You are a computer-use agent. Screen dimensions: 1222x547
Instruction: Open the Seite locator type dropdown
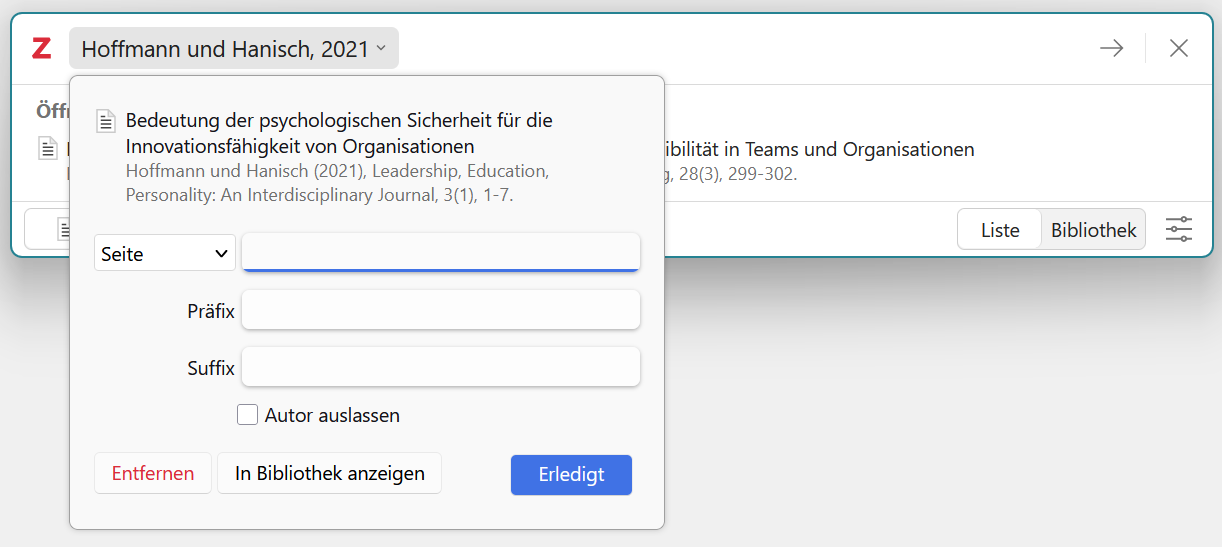coord(165,253)
